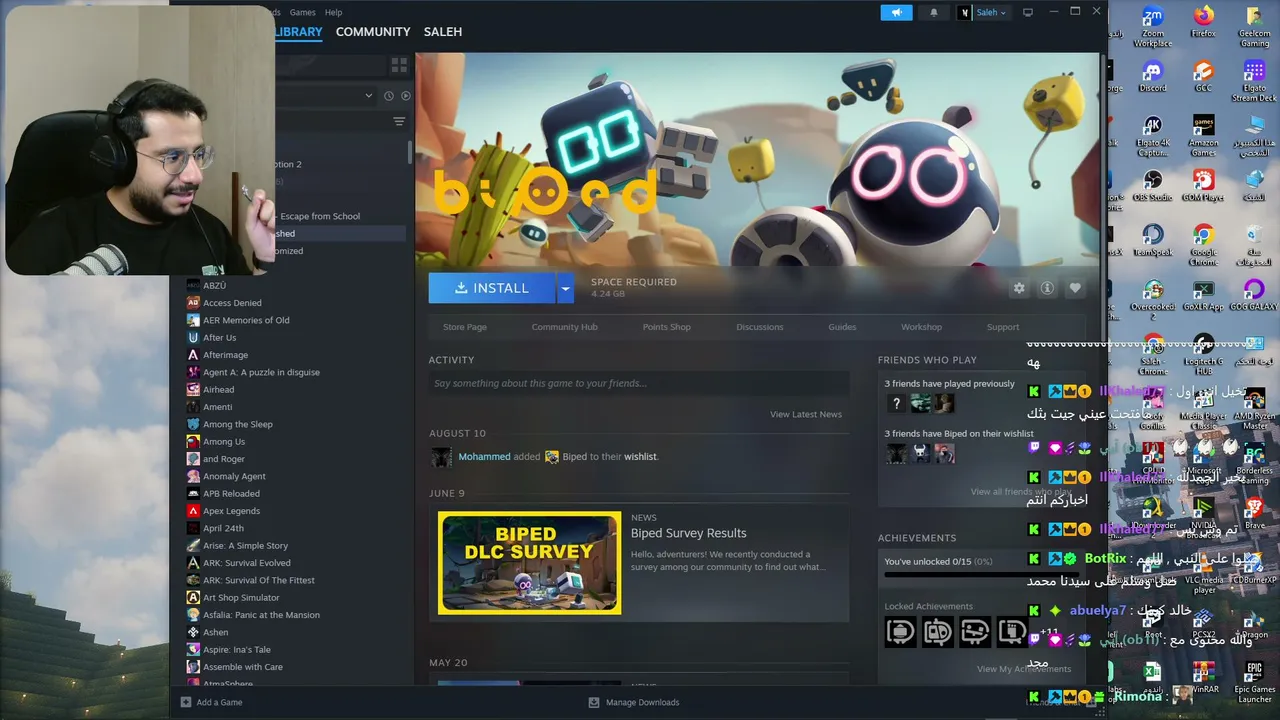Open advanced library filters icon
This screenshot has height=720, width=1280.
point(399,122)
